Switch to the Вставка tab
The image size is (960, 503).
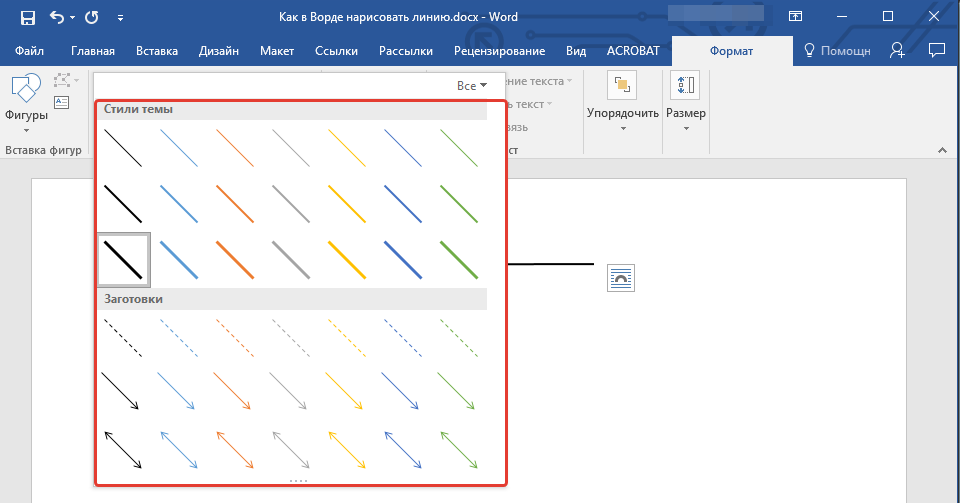(157, 51)
